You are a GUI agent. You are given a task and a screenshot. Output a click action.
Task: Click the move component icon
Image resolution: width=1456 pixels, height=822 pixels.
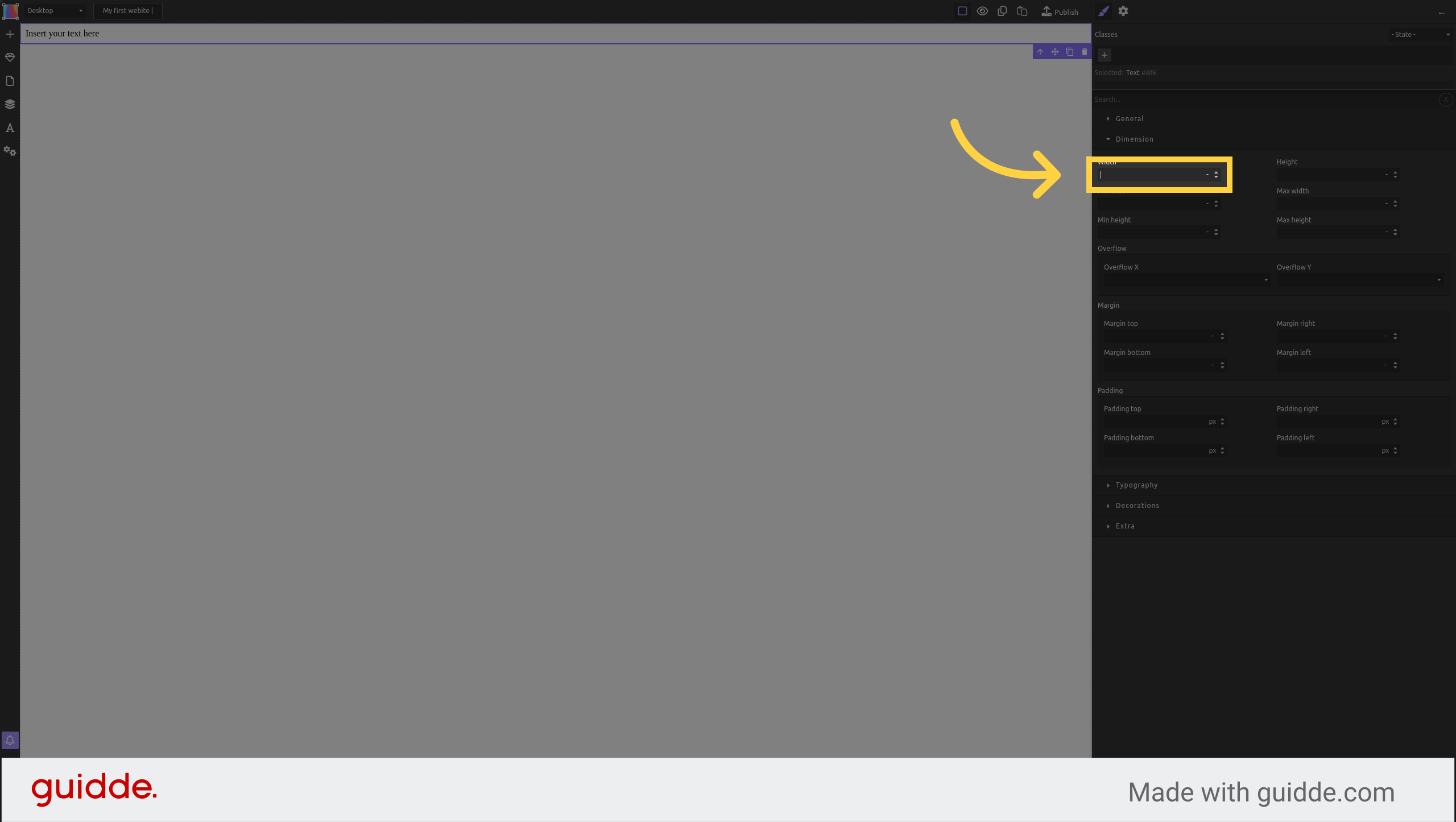click(1055, 52)
